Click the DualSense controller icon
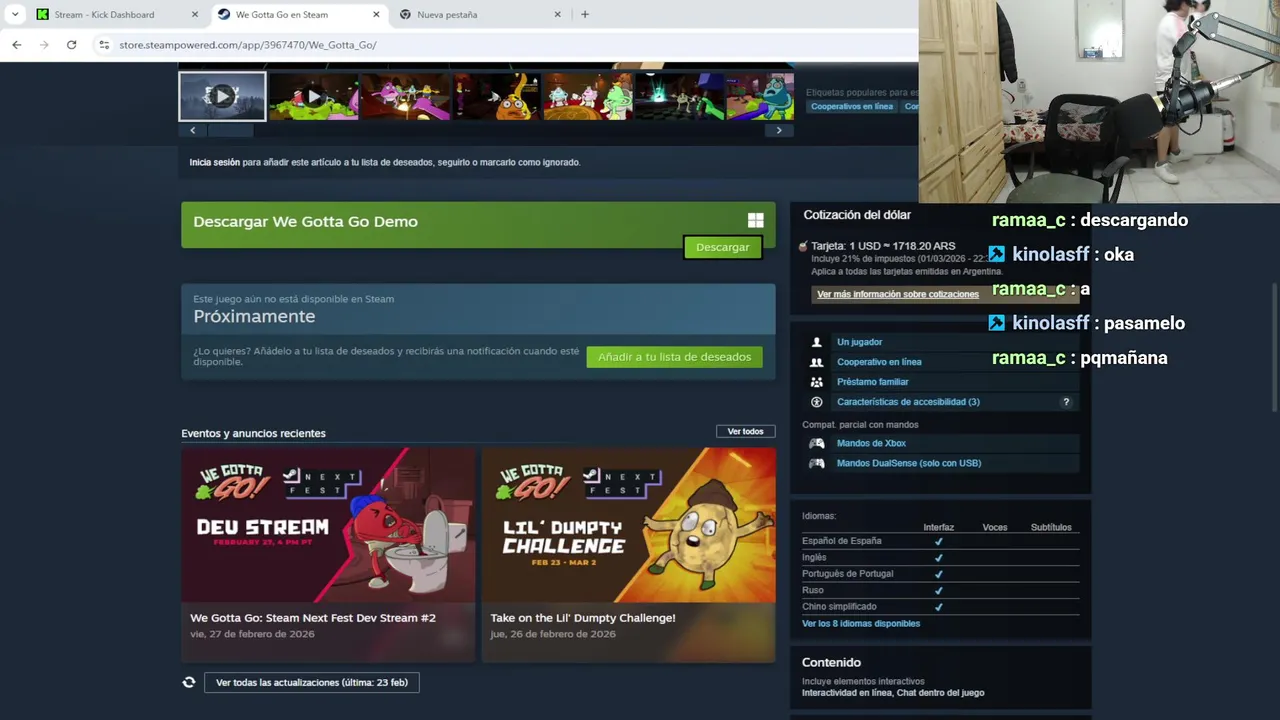 point(817,463)
